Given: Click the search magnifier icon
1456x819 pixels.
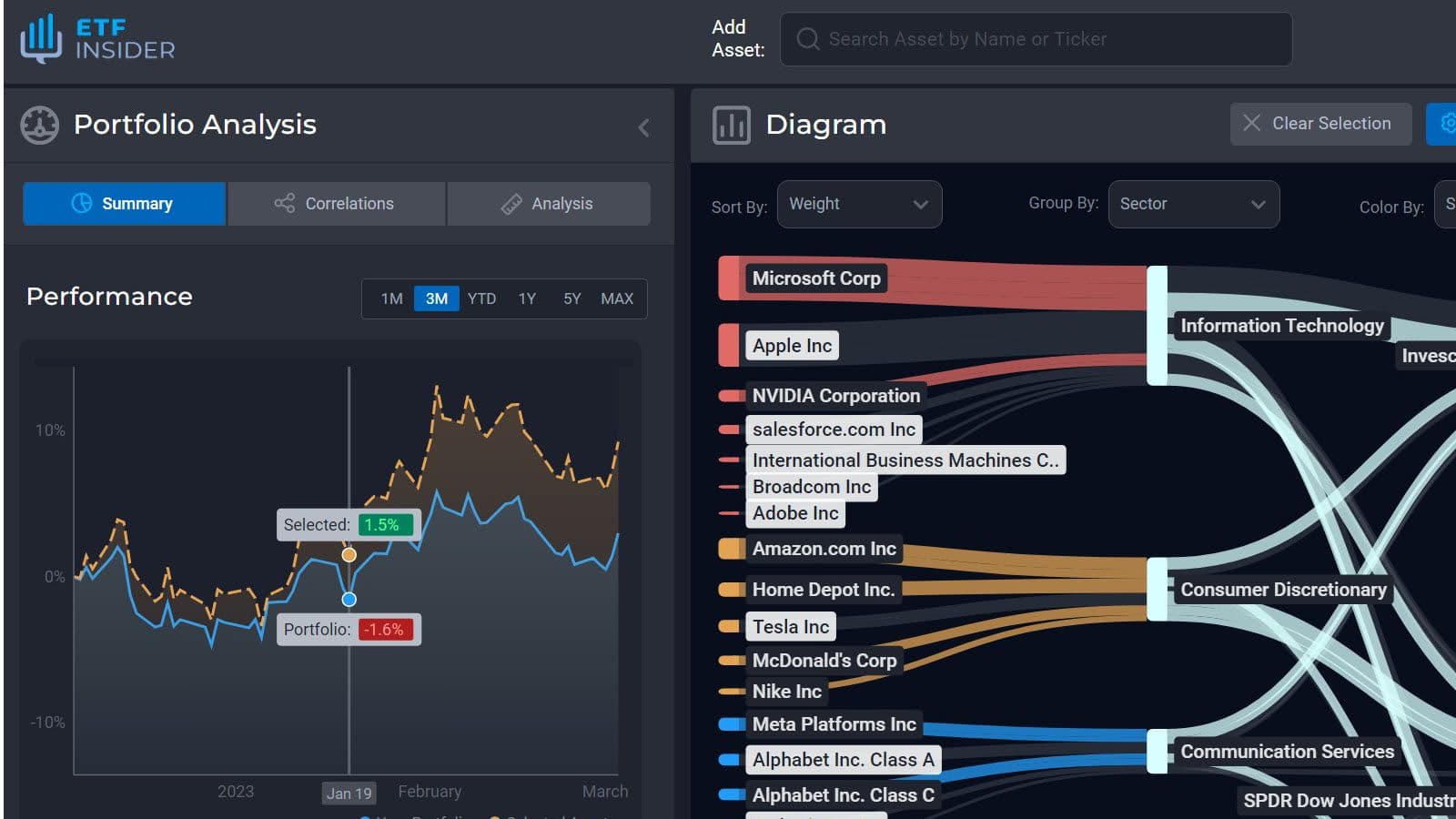Looking at the screenshot, I should (x=807, y=39).
